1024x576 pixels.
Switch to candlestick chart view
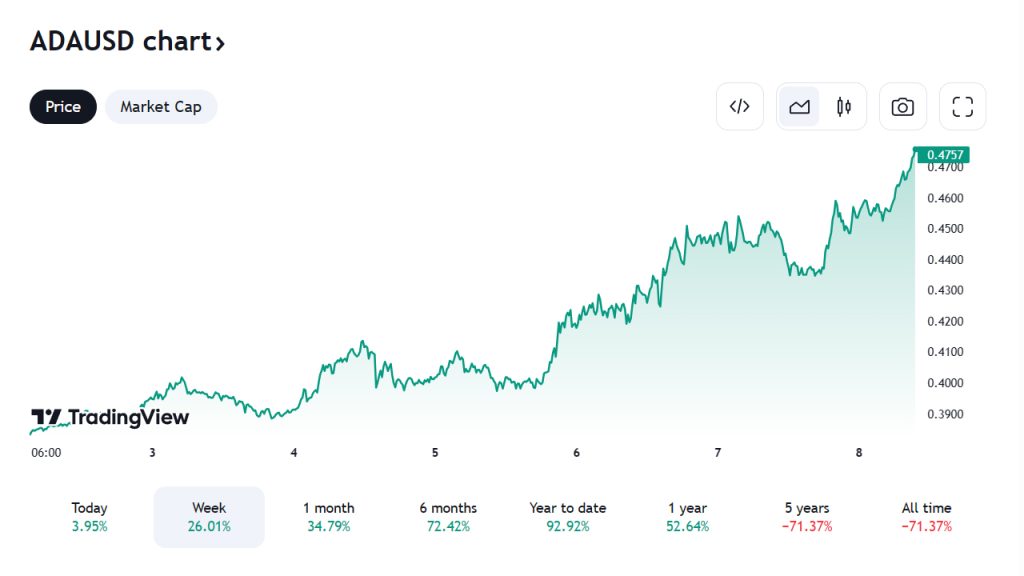844,107
